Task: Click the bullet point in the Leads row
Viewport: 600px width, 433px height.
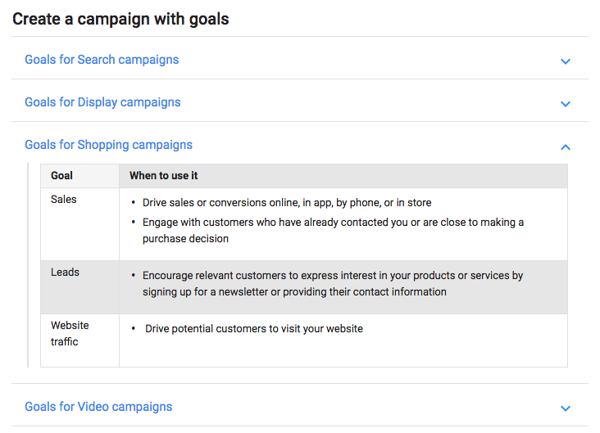Action: click(x=134, y=275)
